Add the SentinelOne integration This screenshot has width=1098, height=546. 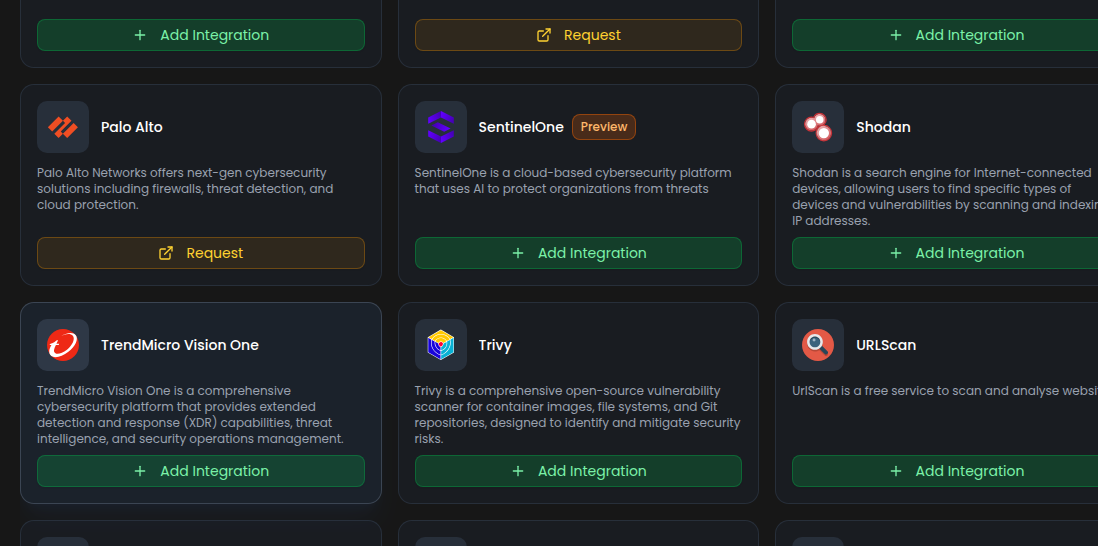[x=578, y=253]
